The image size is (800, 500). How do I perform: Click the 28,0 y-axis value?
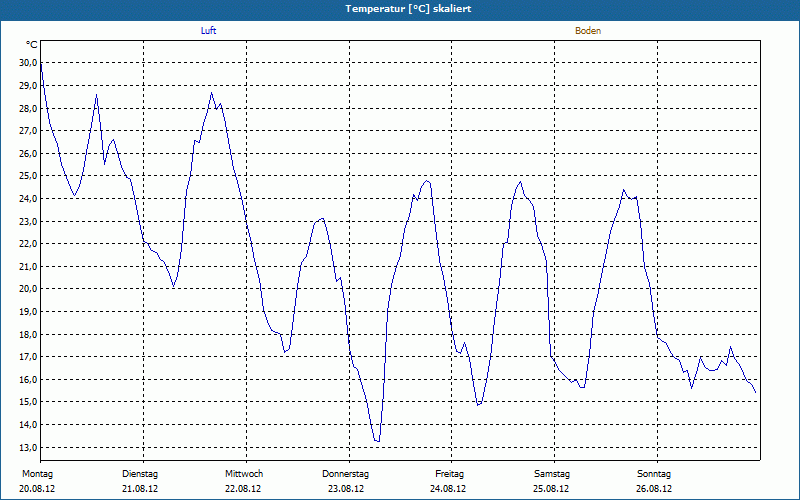[28, 108]
